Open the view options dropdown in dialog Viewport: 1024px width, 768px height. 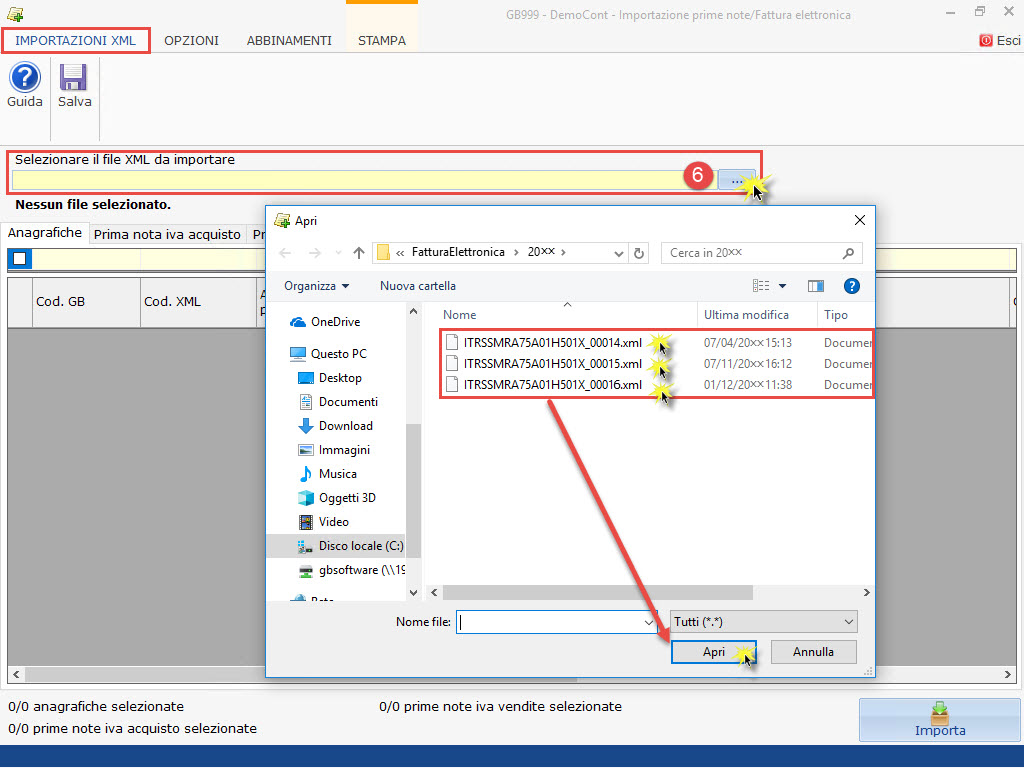pyautogui.click(x=783, y=286)
